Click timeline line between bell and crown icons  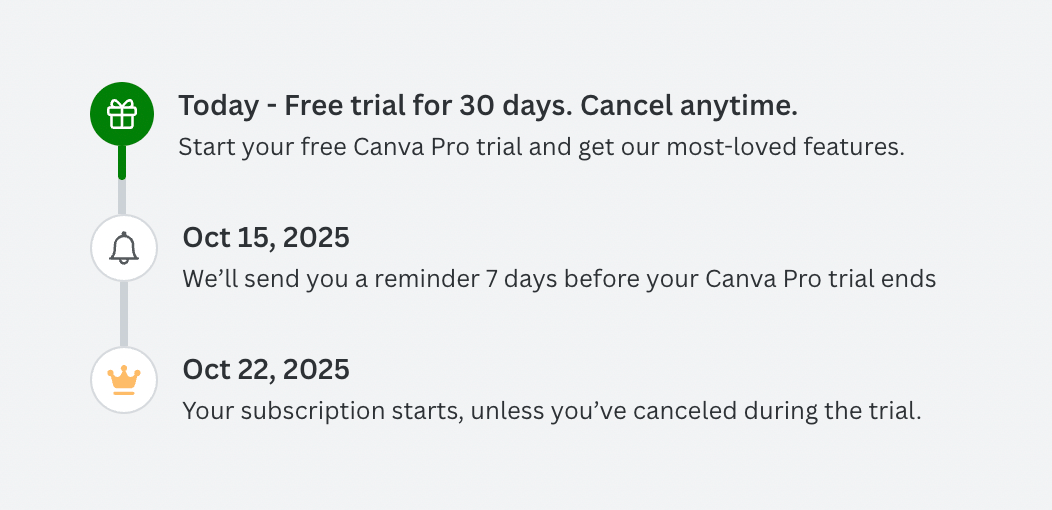coord(124,313)
